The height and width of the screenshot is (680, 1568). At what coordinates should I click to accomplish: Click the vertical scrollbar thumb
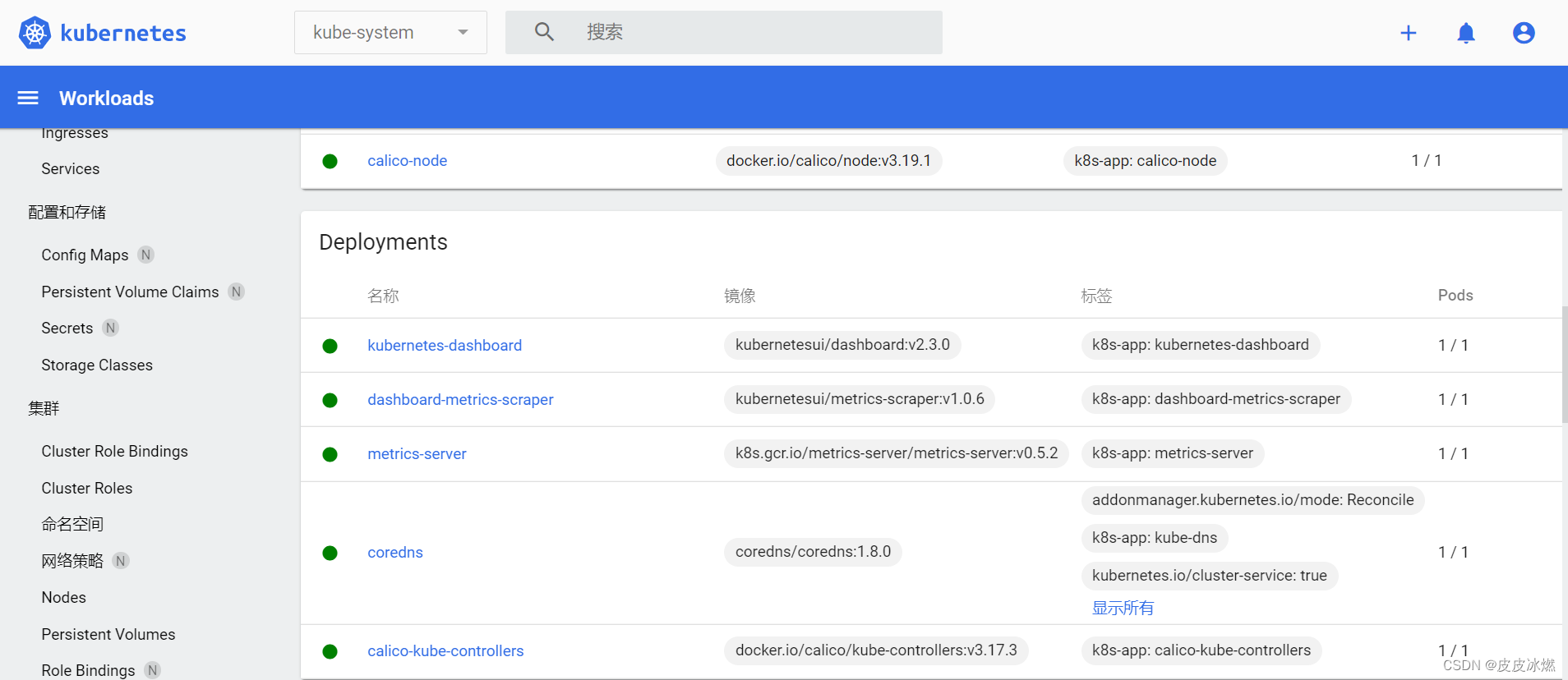pos(1565,364)
